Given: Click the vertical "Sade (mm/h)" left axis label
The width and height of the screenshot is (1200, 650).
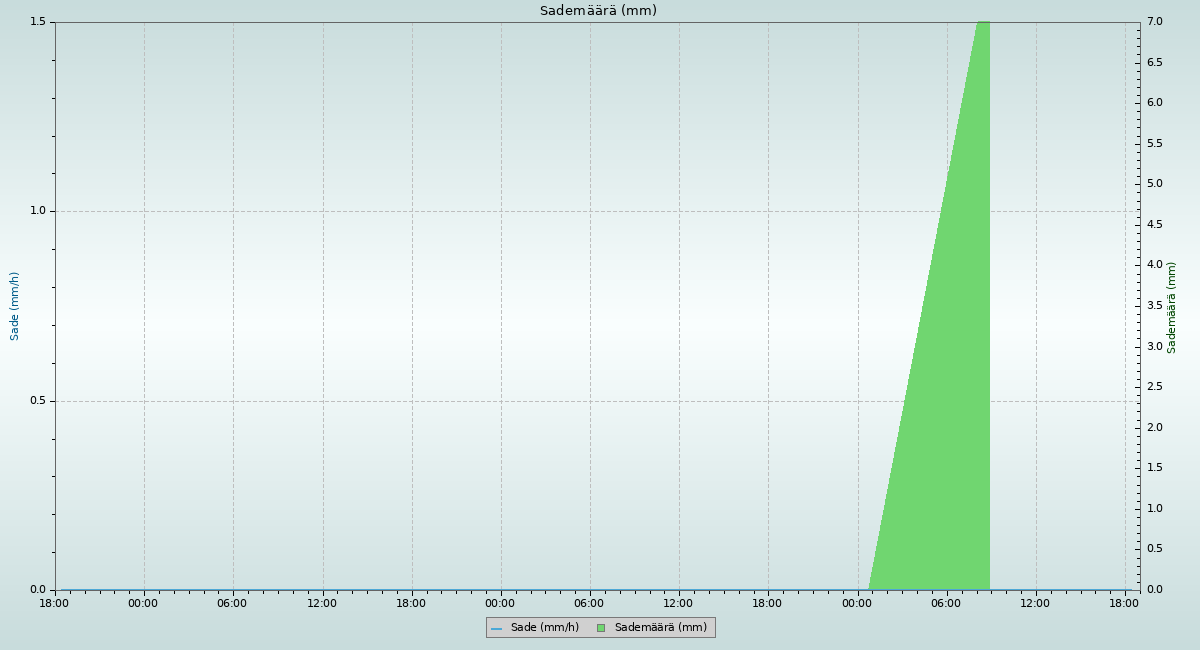Looking at the screenshot, I should click(x=15, y=306).
